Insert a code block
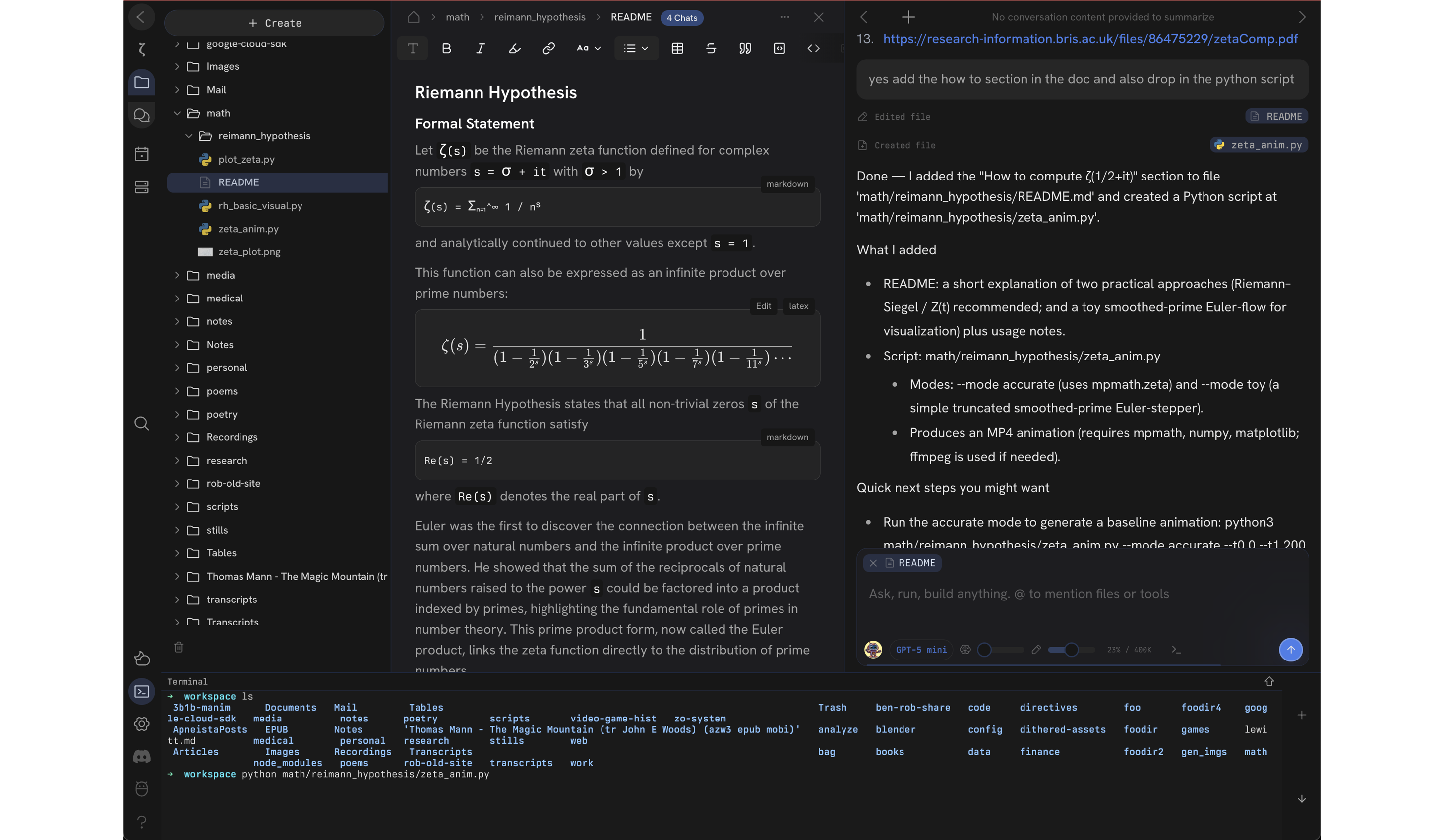The image size is (1445, 840). [x=779, y=48]
